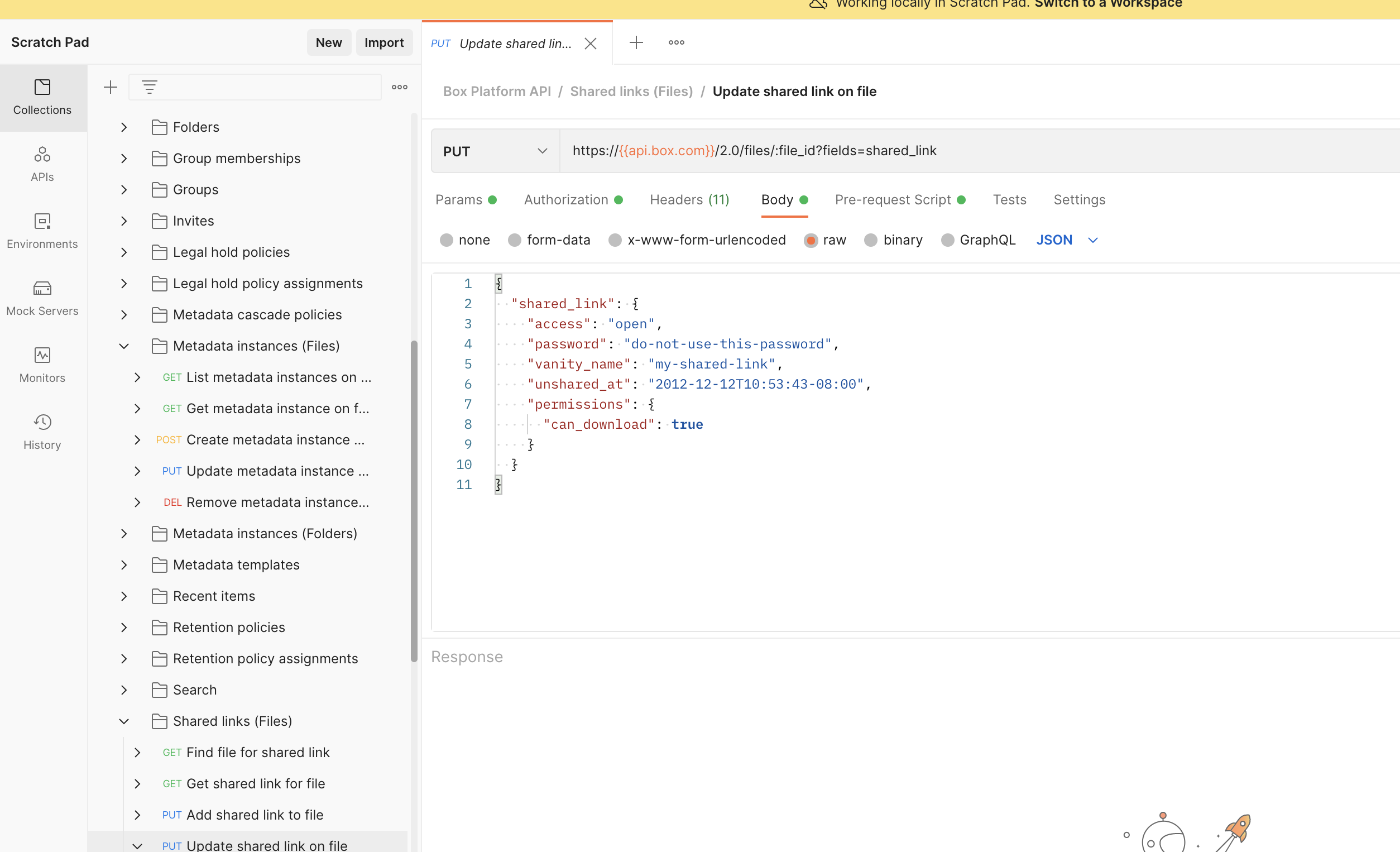Select the APIs sidebar icon

click(x=42, y=164)
